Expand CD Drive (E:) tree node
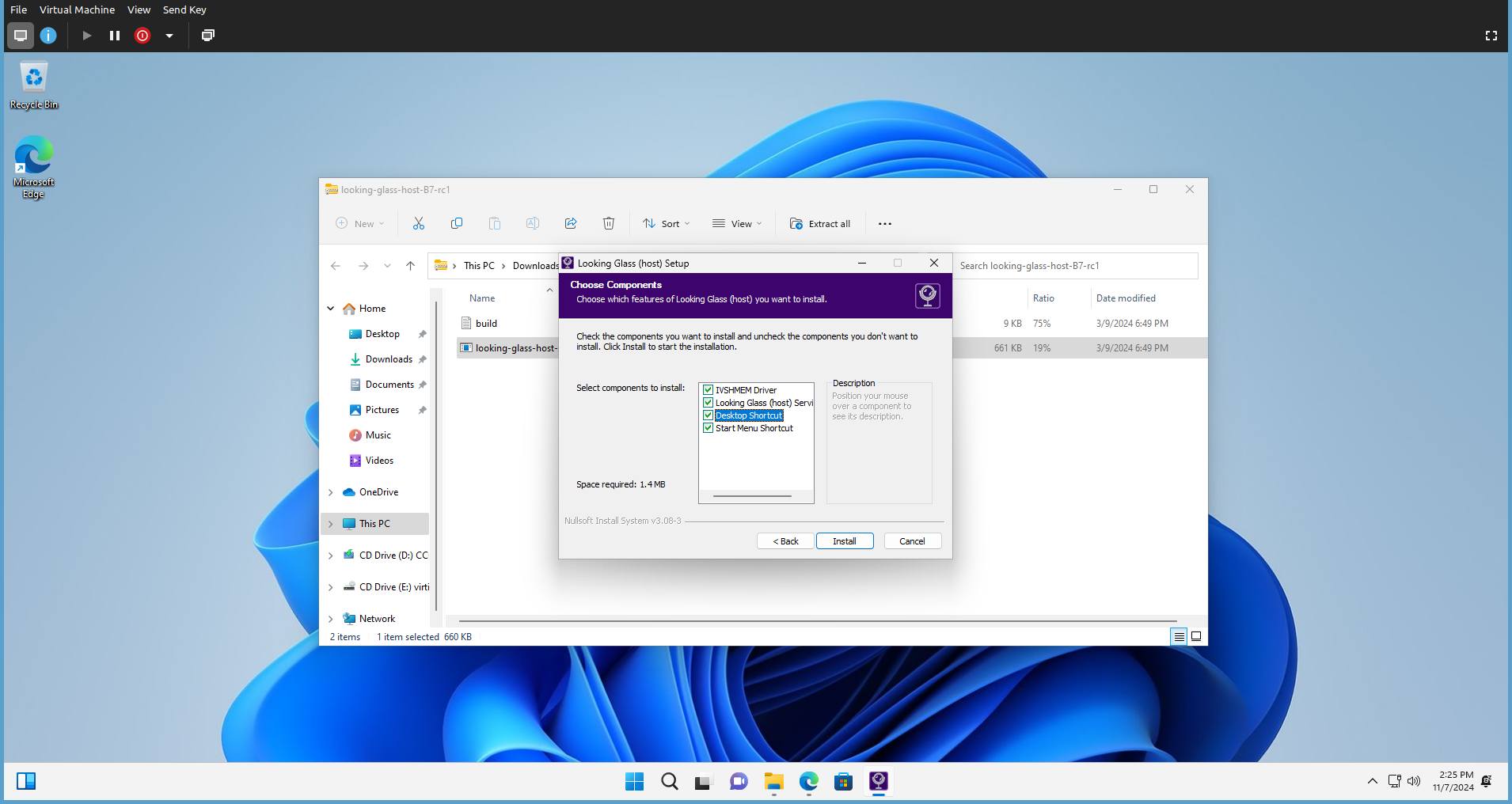Image resolution: width=1512 pixels, height=804 pixels. pos(331,587)
